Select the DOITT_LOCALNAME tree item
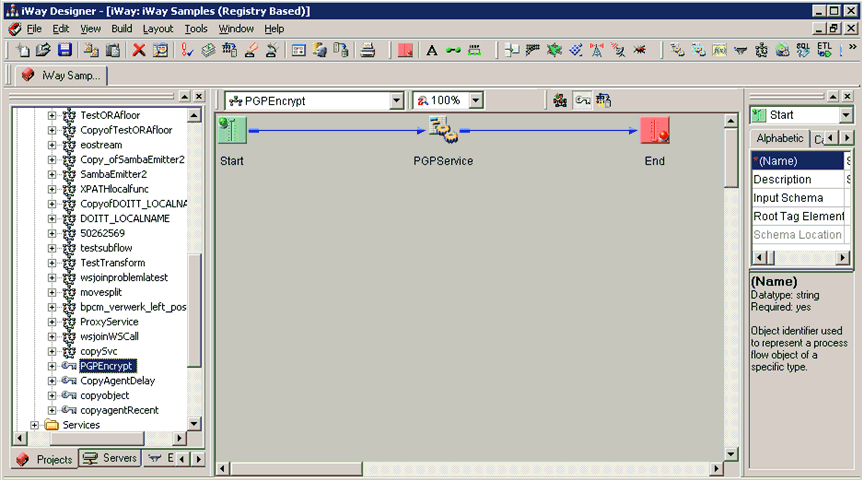 (125, 219)
